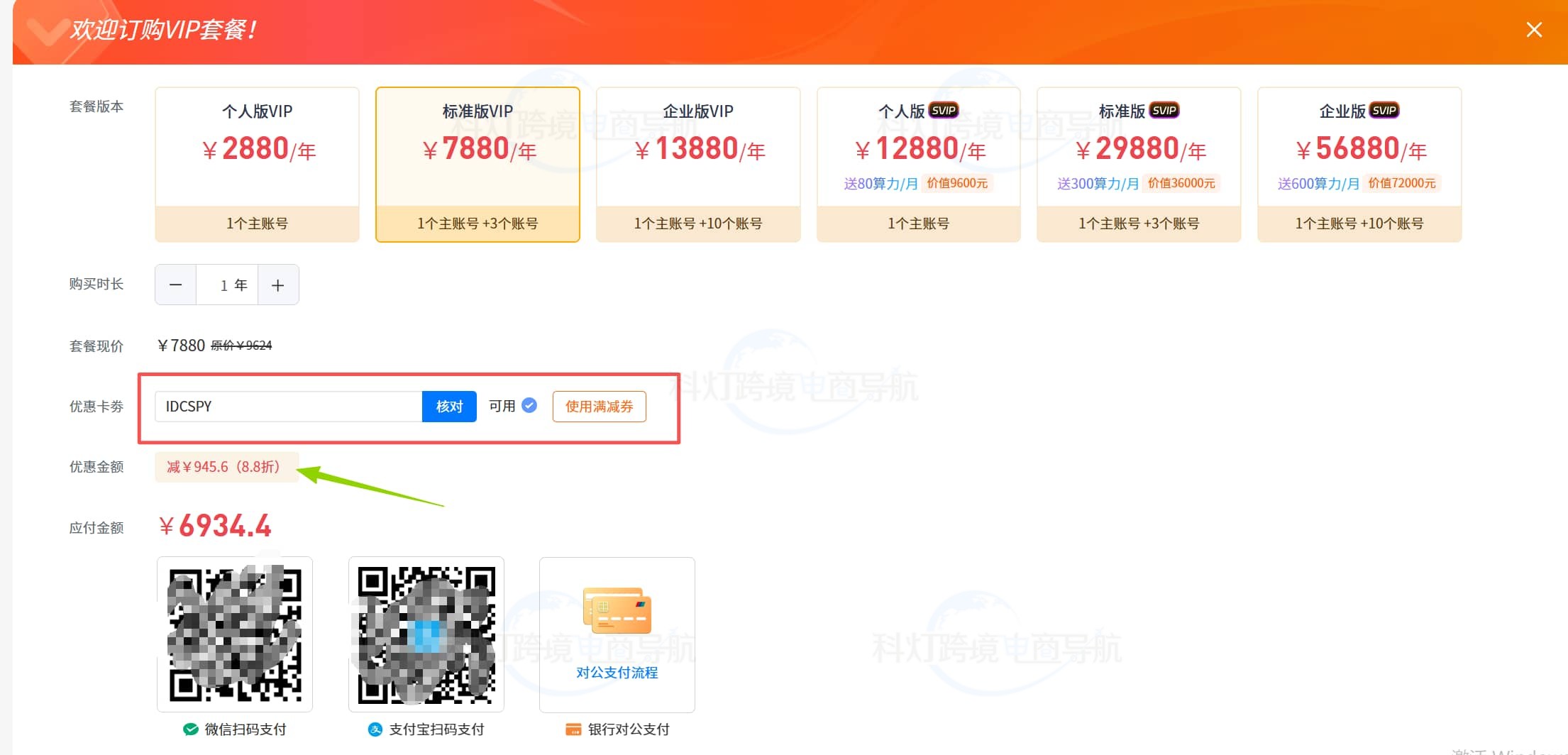Increase purchase duration with plus button
The image size is (1568, 755).
(x=278, y=285)
